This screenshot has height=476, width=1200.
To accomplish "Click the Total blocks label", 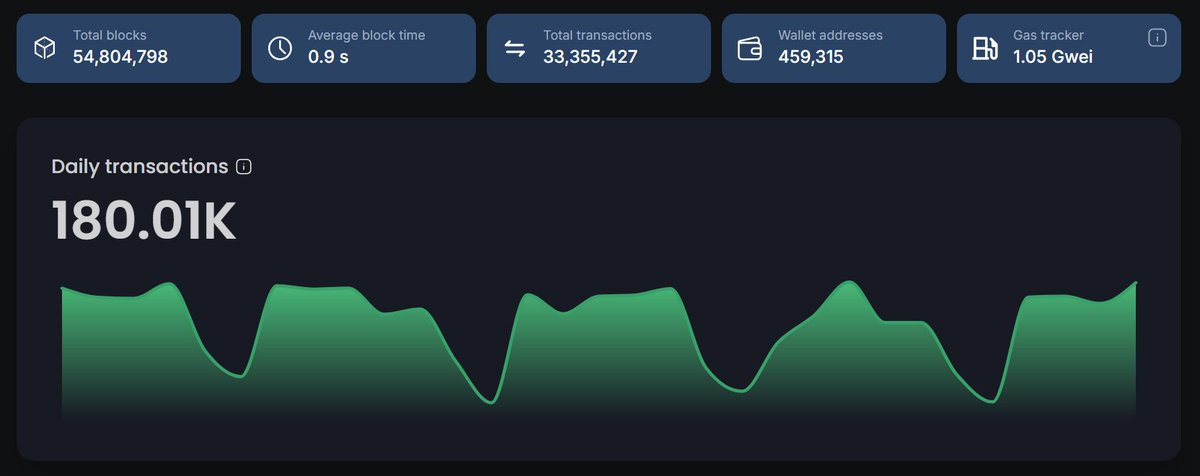I will 110,35.
